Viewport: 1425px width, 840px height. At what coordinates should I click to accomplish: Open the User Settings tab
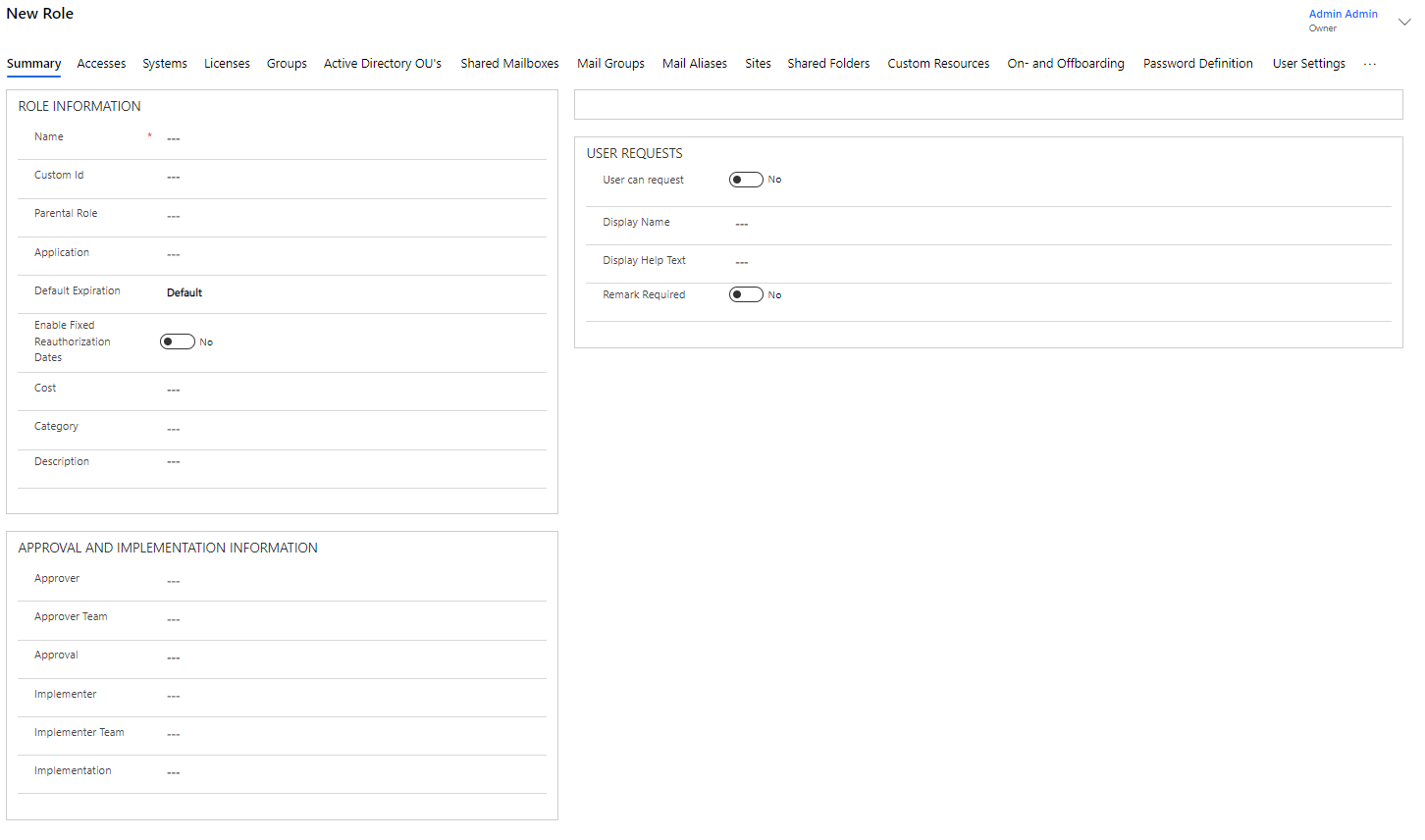[1308, 64]
